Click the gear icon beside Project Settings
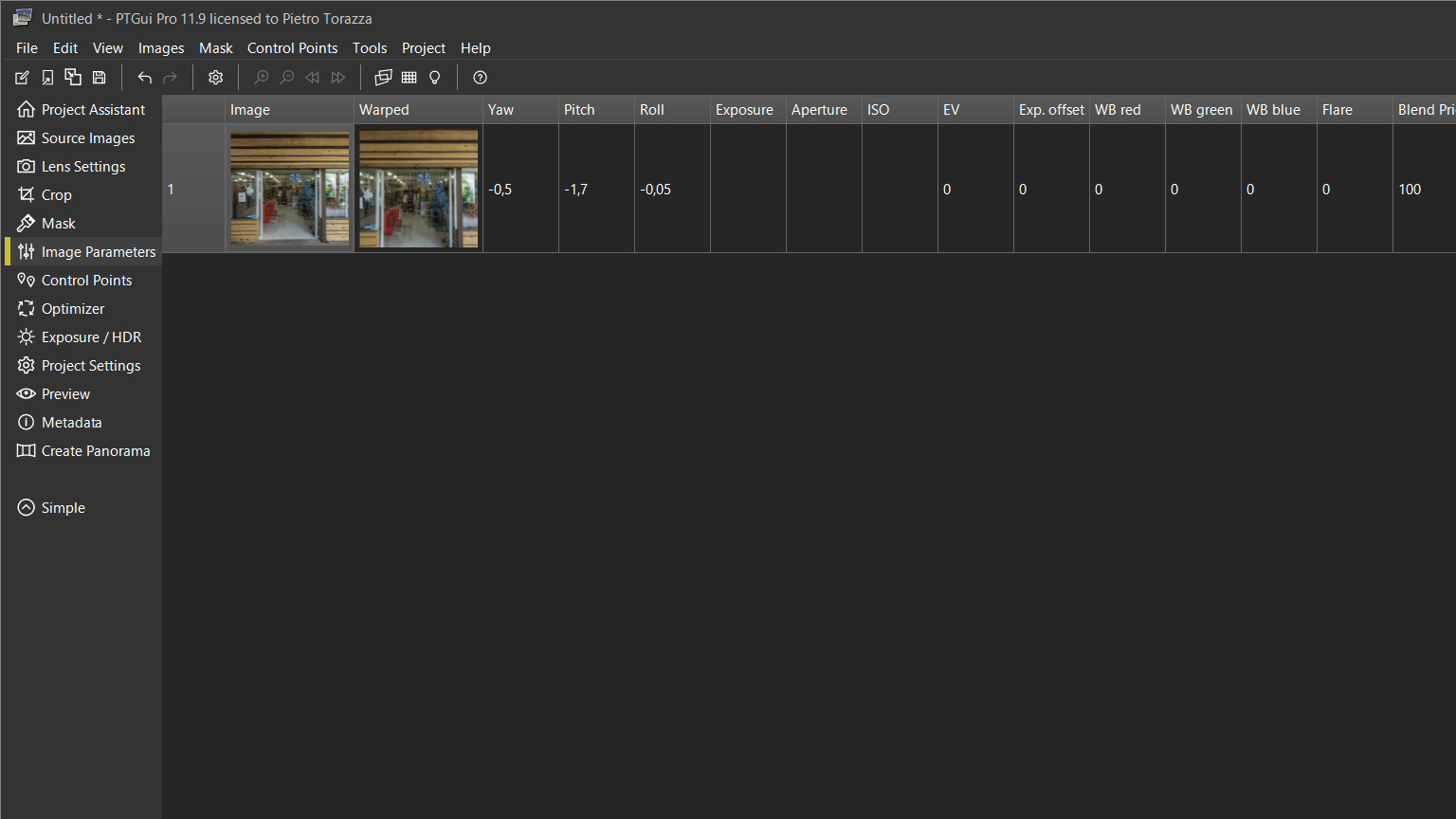The width and height of the screenshot is (1456, 819). [x=26, y=365]
